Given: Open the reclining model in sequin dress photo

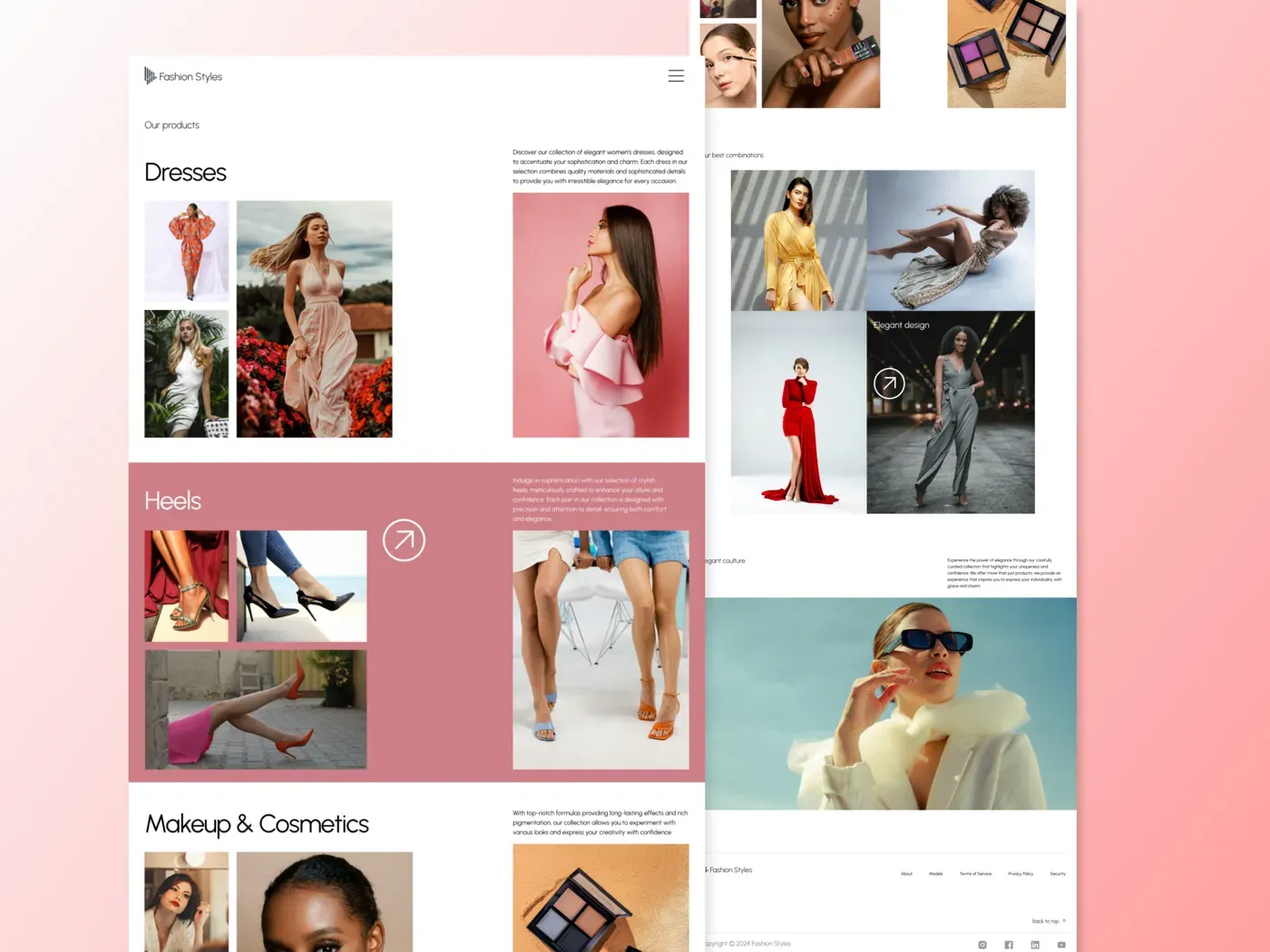Looking at the screenshot, I should (x=951, y=240).
